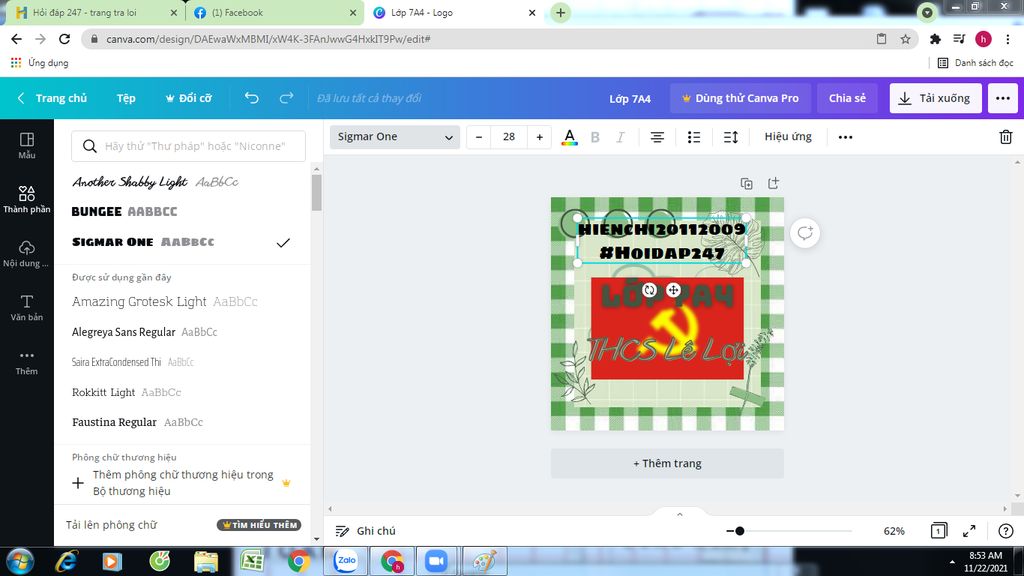Click Chia sẻ share button
The width and height of the screenshot is (1024, 576).
847,98
